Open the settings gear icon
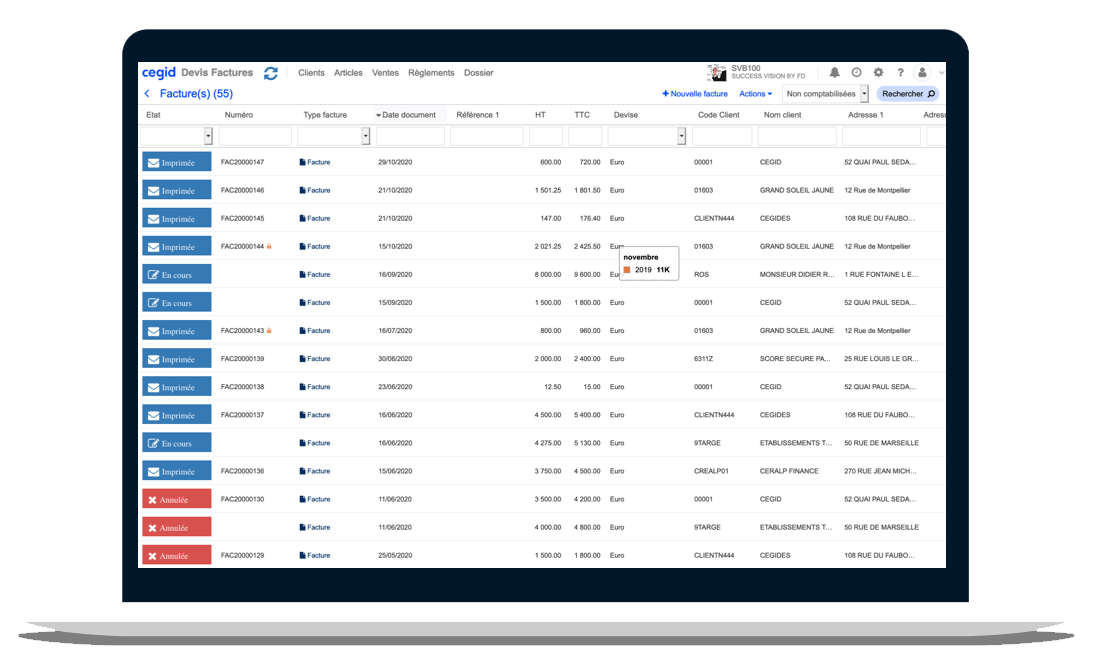1095x672 pixels. point(878,72)
